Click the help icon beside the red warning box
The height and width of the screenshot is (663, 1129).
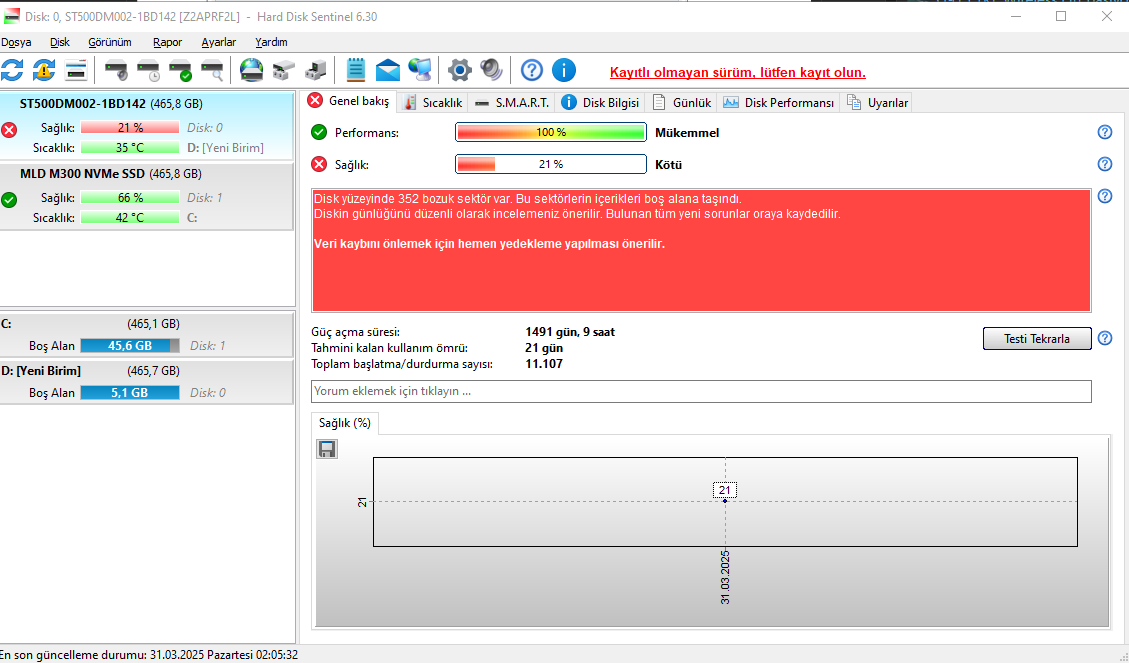1105,196
